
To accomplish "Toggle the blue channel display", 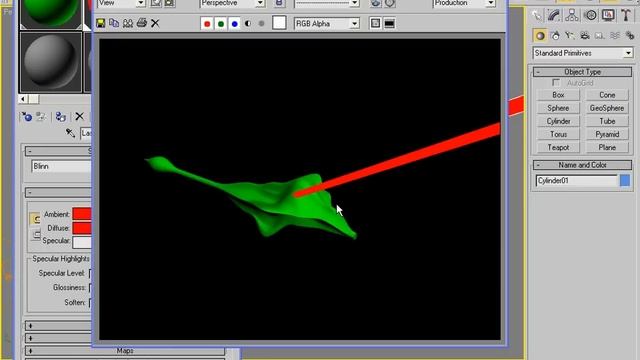I will 234,24.
